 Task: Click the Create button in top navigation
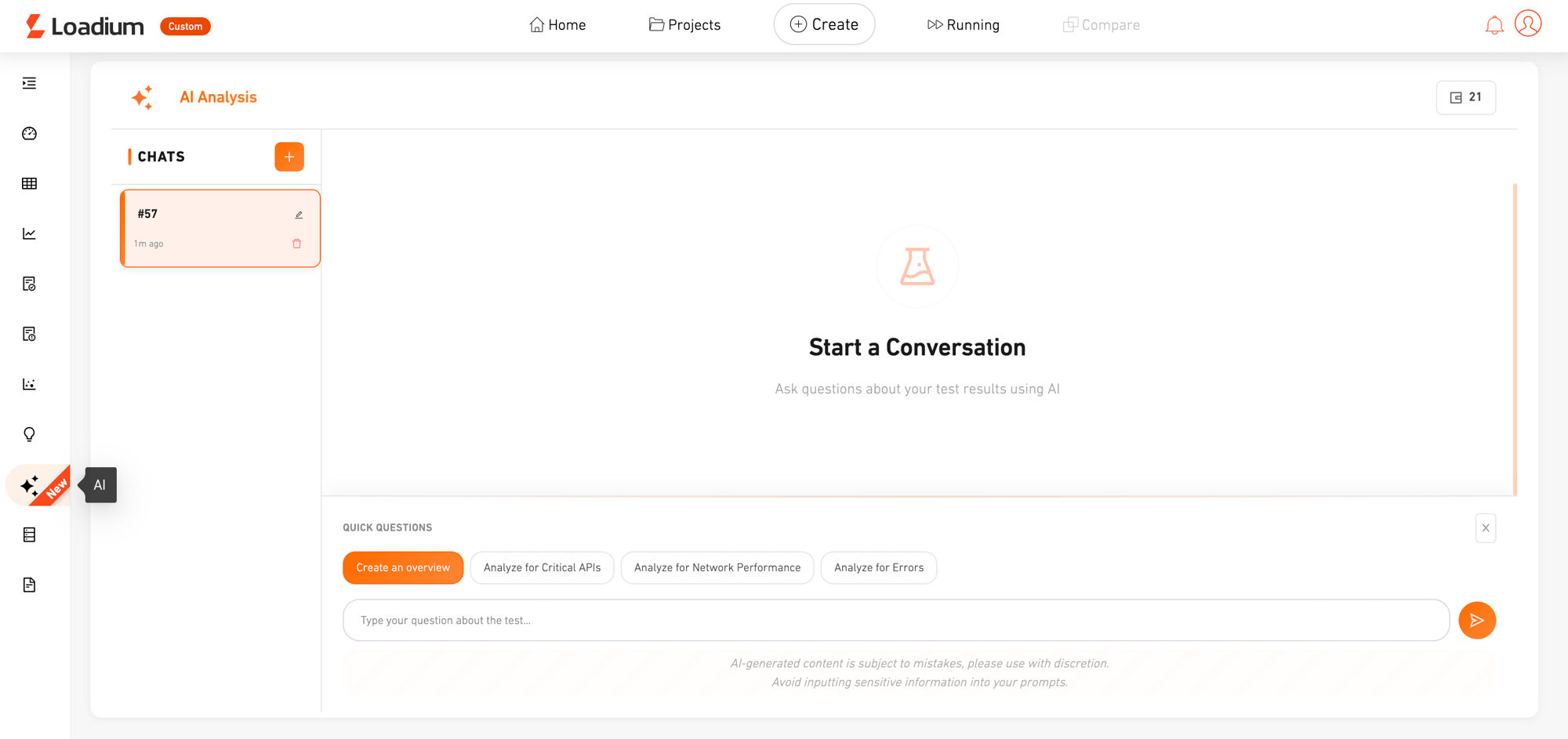coord(824,24)
